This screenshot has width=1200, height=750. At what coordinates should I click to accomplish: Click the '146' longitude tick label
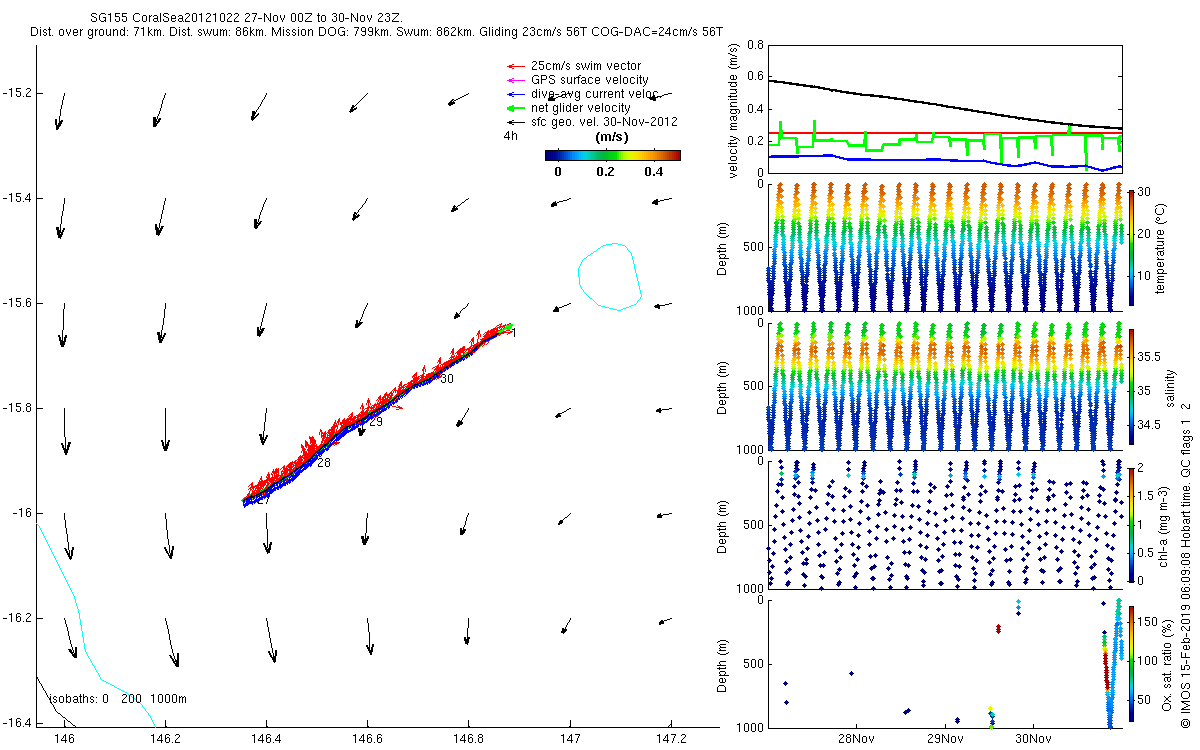pos(64,738)
